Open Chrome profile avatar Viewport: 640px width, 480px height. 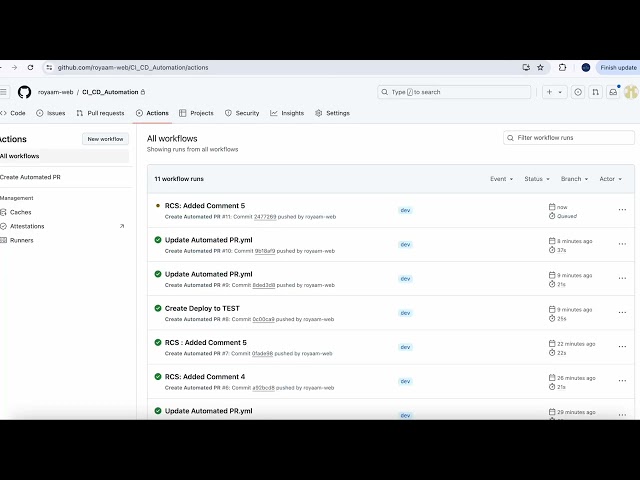click(x=586, y=67)
